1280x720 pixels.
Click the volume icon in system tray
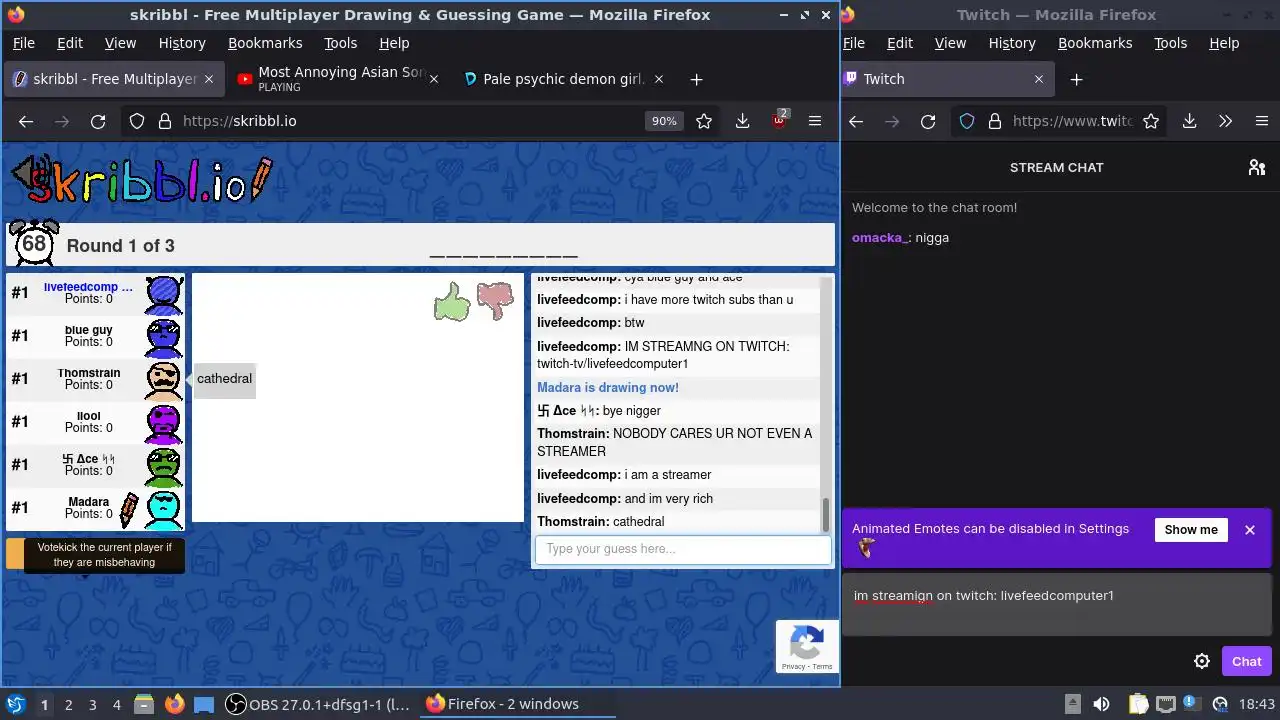click(1101, 704)
